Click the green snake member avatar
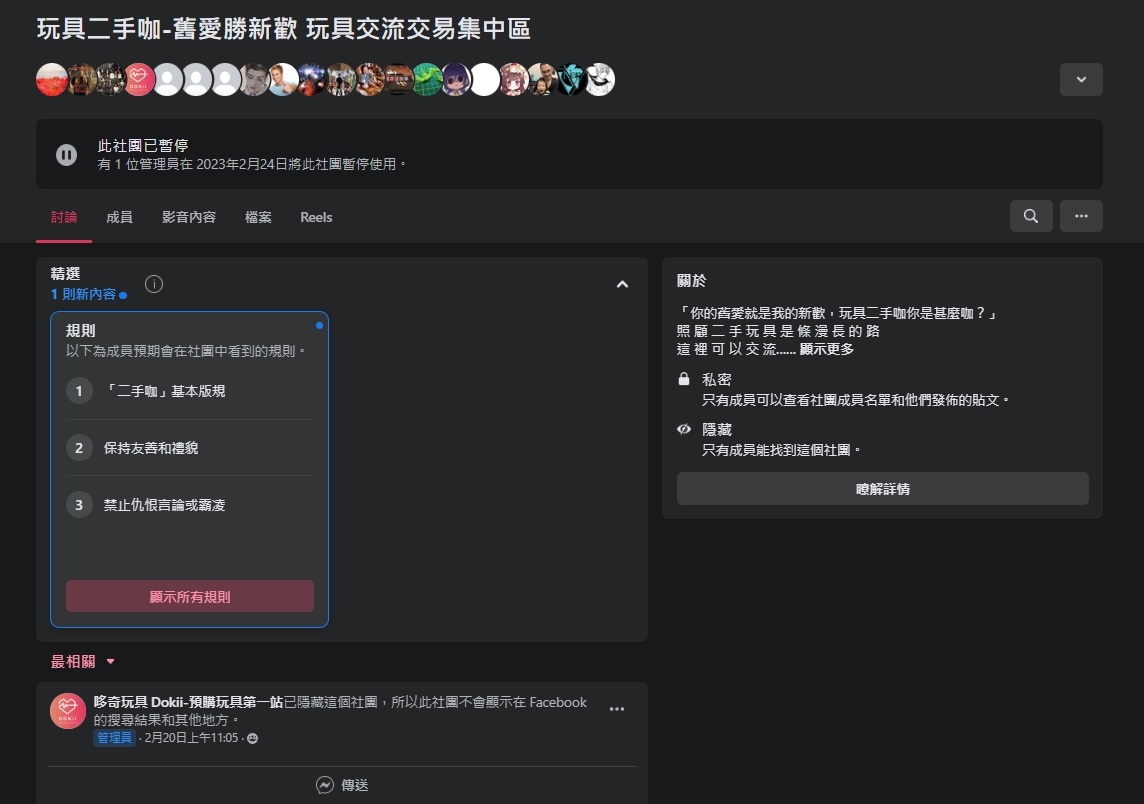This screenshot has width=1144, height=804. coord(428,80)
